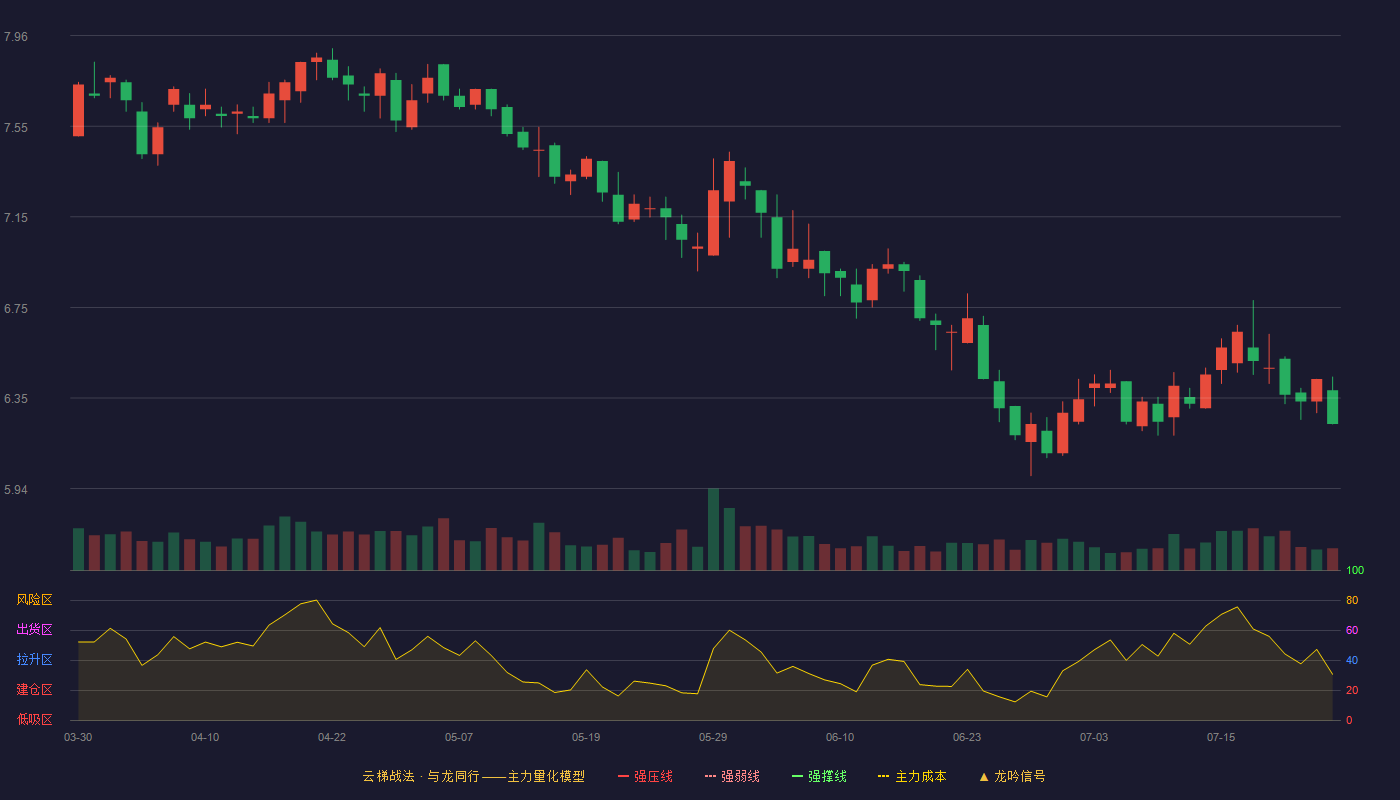
Task: Toggle the 龙吟信号 legend entry
Action: (x=1012, y=776)
